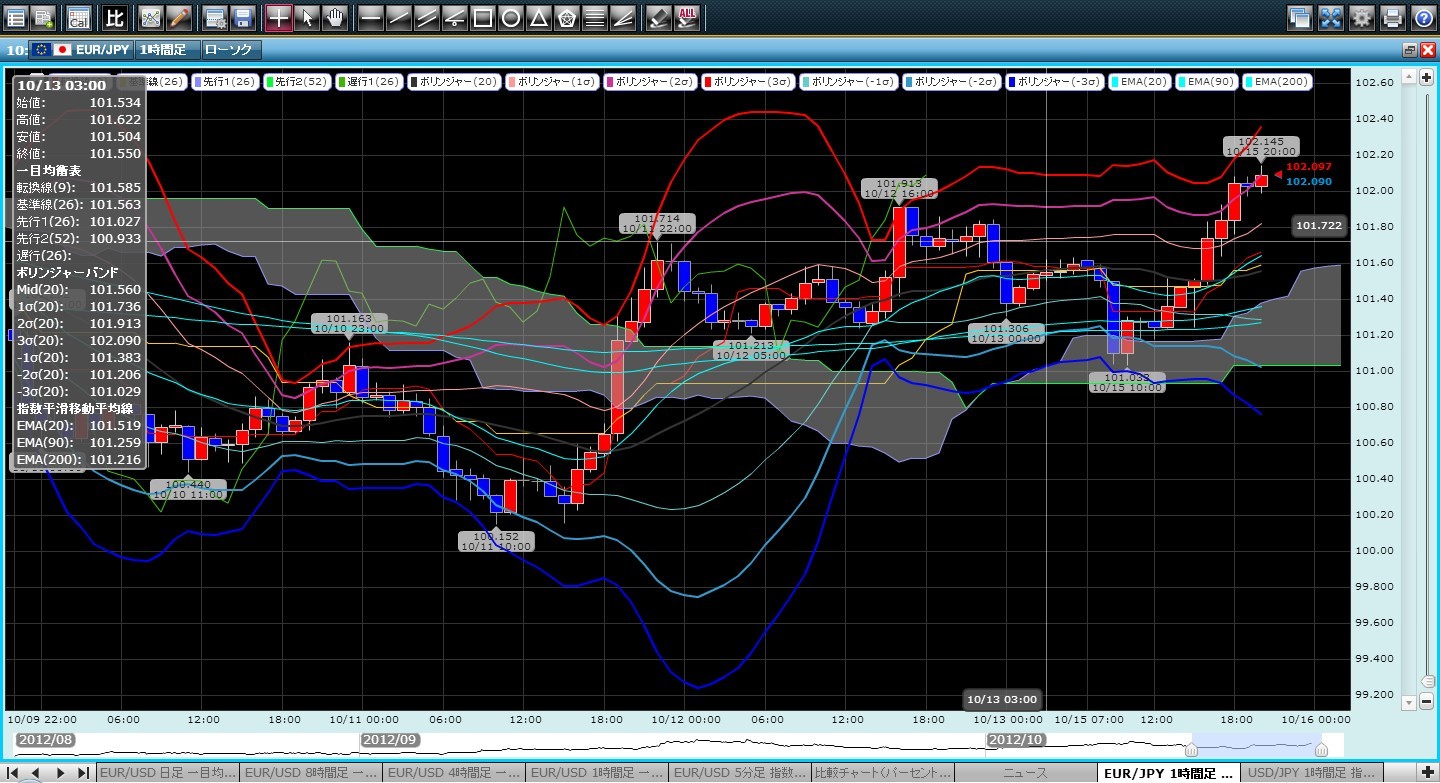Click the right handle of timeline range slider
Image resolution: width=1440 pixels, height=783 pixels.
pos(1321,749)
